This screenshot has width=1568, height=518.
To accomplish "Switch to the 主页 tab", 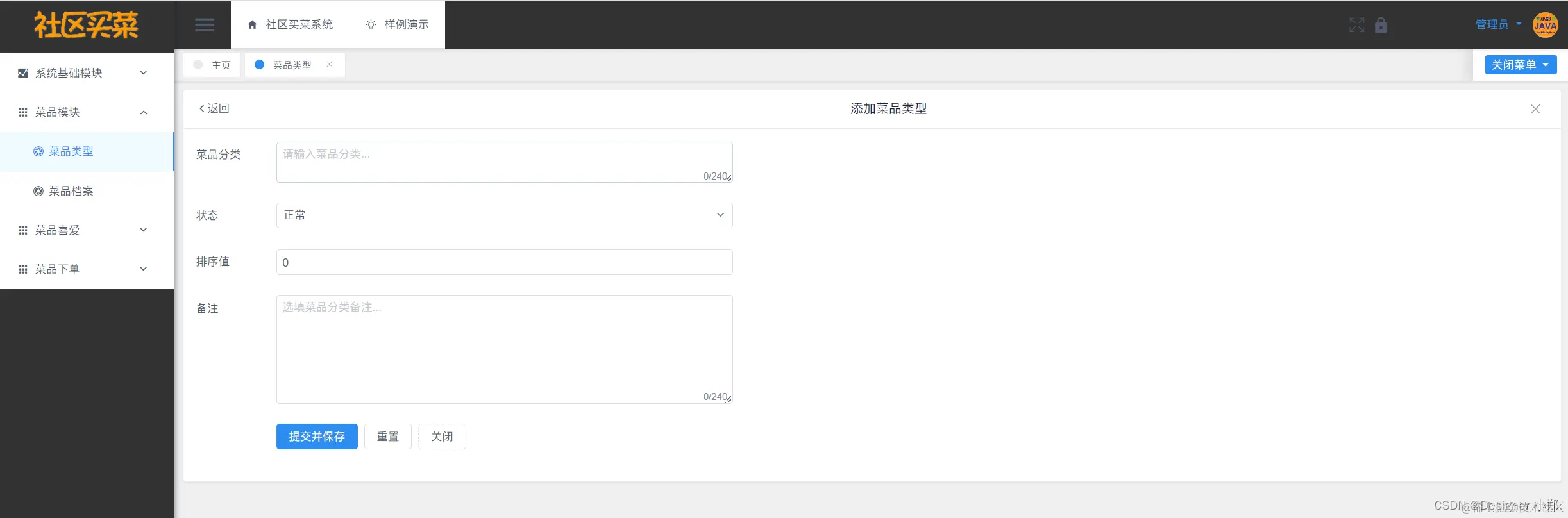I will 212,65.
